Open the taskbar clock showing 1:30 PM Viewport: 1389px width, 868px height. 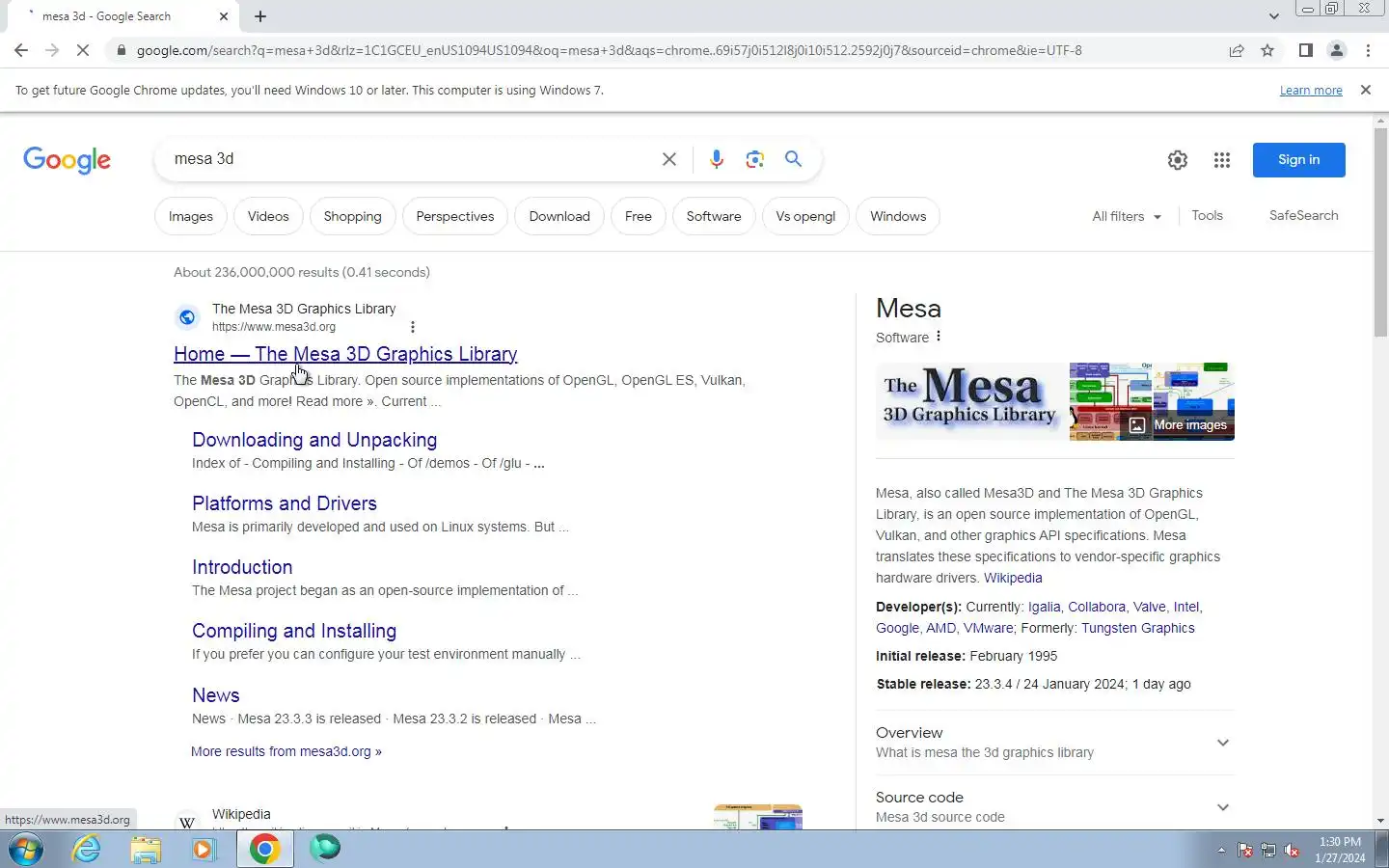click(1340, 850)
